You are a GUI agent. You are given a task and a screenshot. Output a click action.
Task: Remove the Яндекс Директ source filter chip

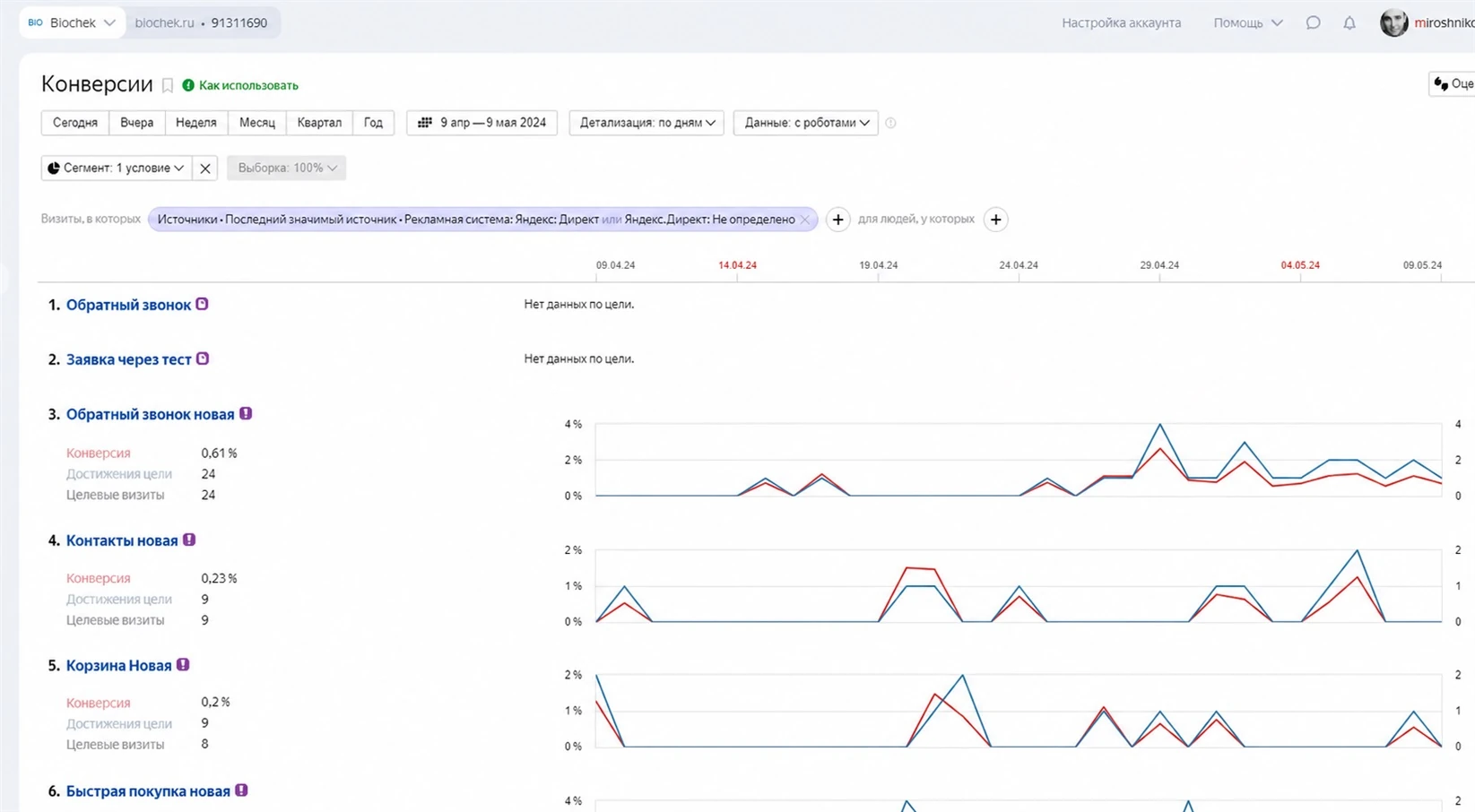tap(804, 220)
